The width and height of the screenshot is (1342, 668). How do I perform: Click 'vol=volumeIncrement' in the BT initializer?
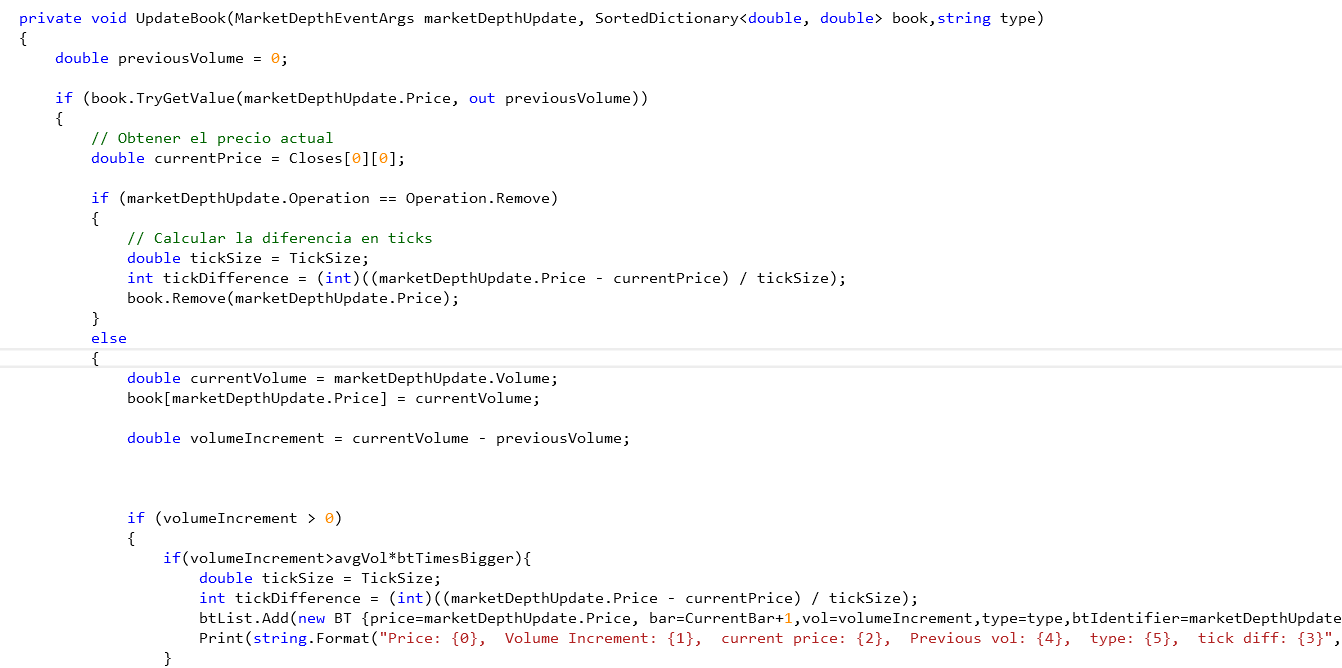(x=887, y=618)
